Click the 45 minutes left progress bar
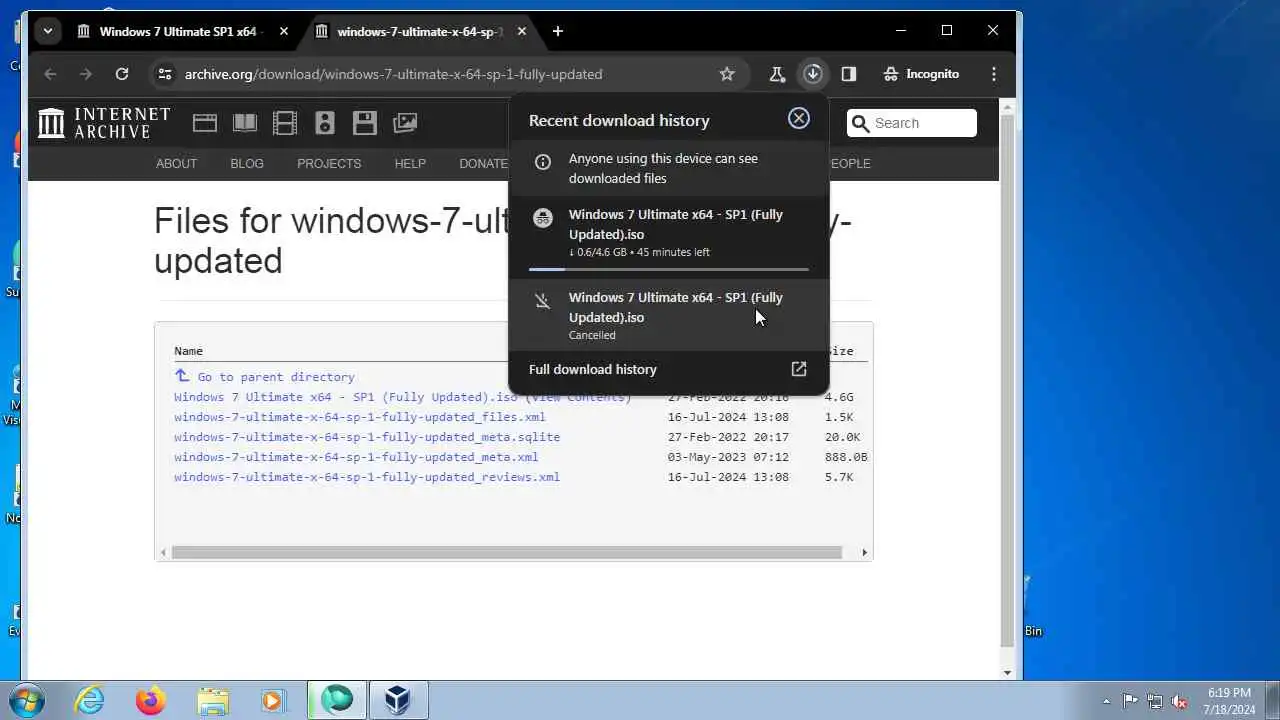Viewport: 1280px width, 720px height. pos(669,269)
